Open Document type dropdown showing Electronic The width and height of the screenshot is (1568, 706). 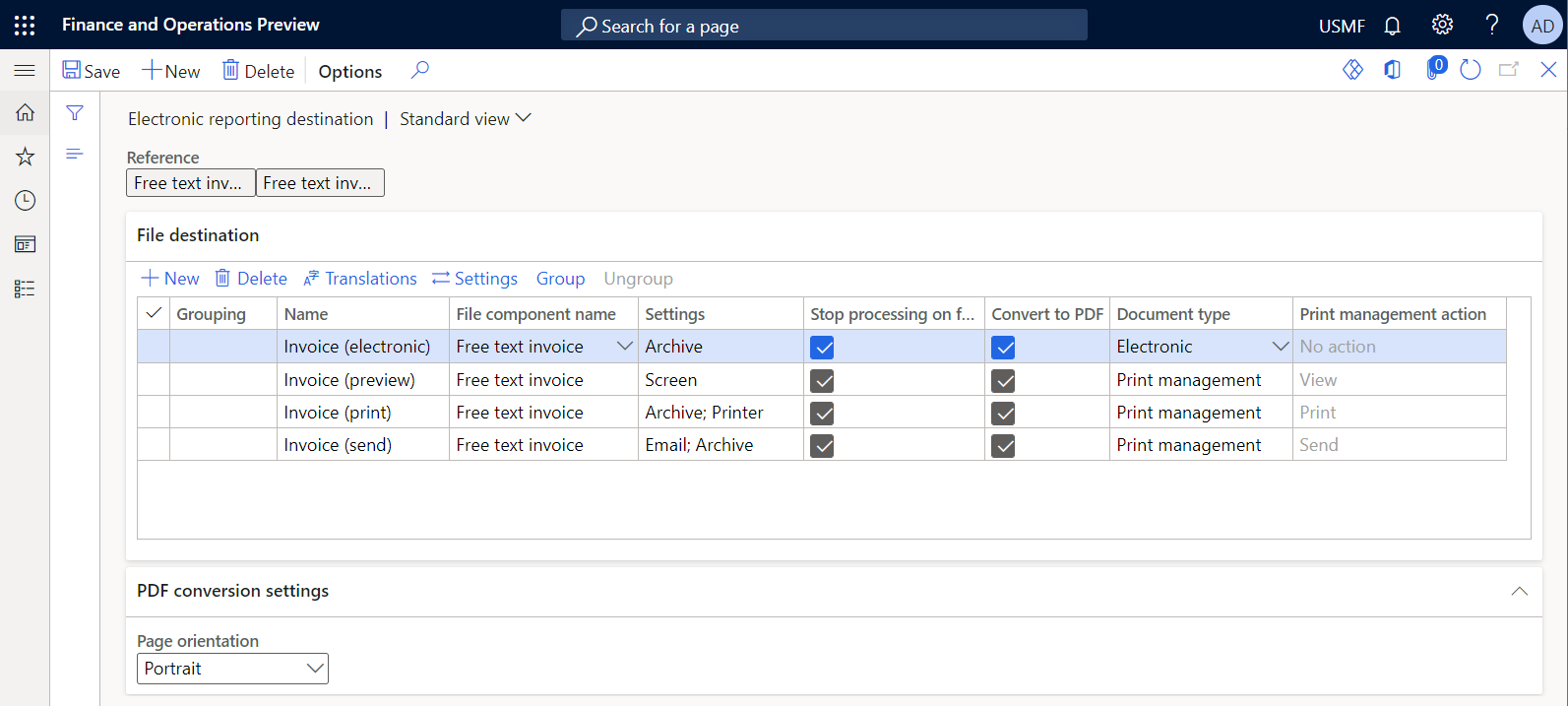tap(1280, 346)
